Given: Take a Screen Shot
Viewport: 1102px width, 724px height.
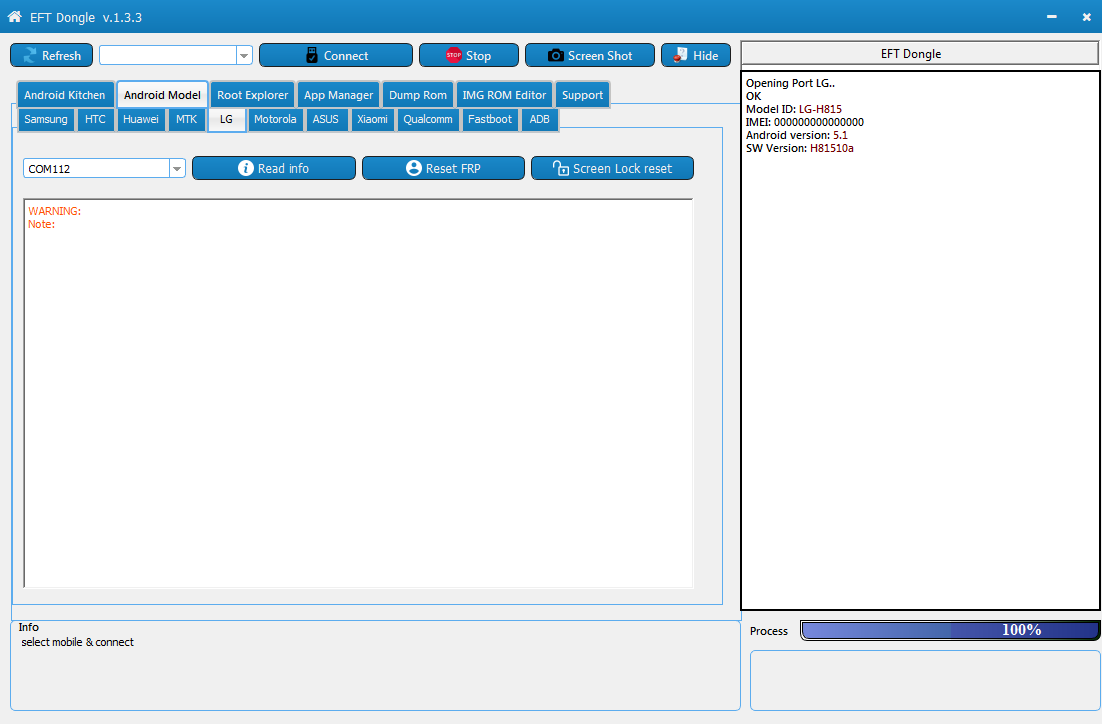Looking at the screenshot, I should click(x=590, y=56).
